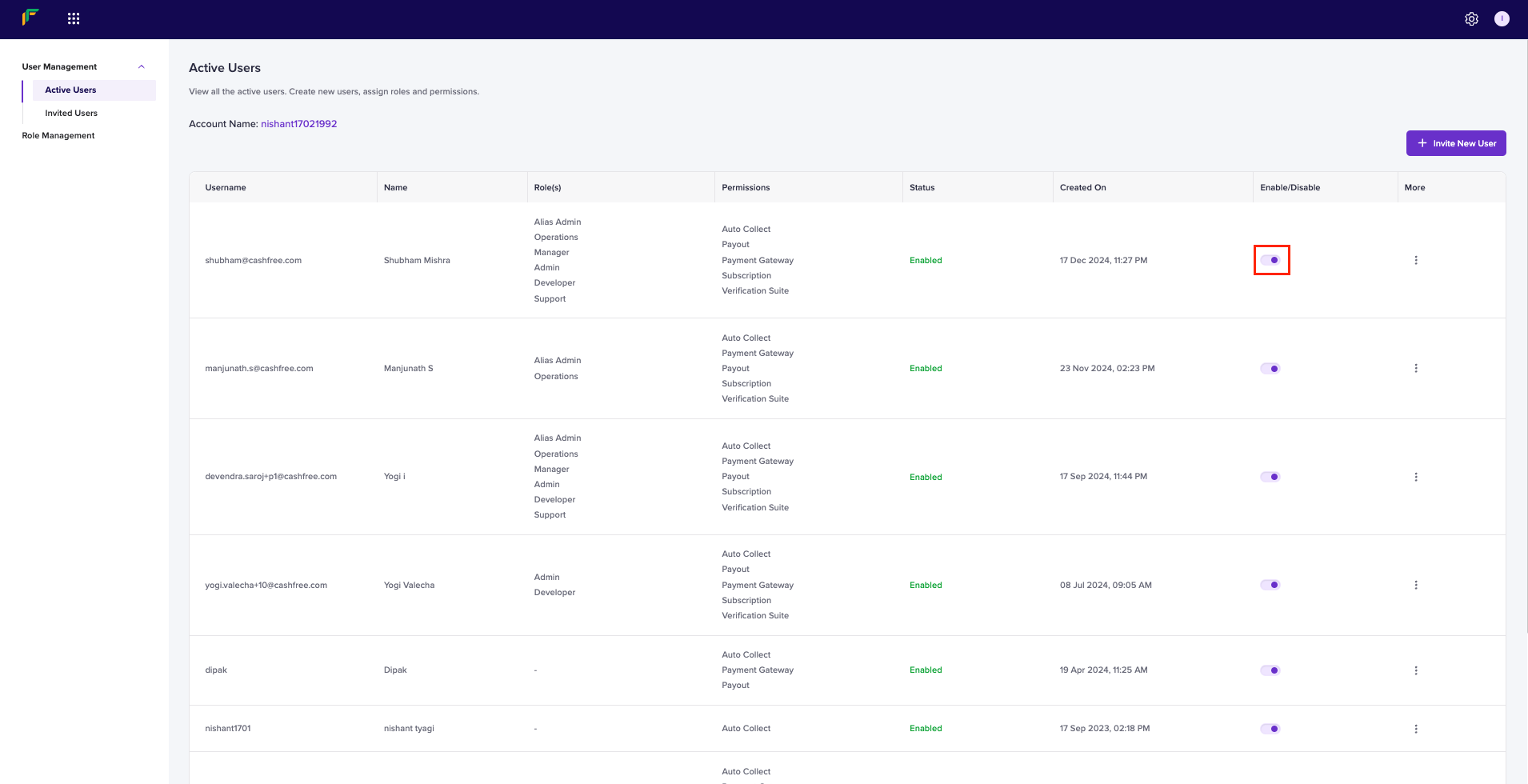Click the More column header

point(1414,187)
